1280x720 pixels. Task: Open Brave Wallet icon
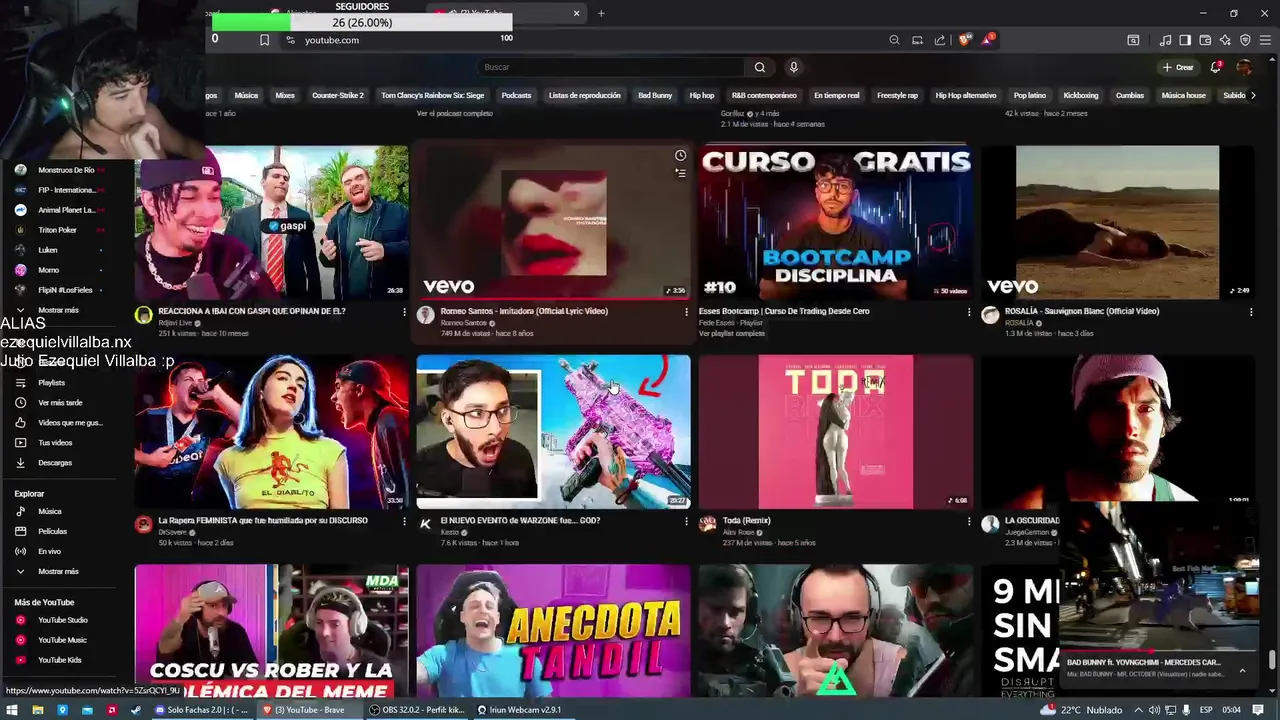point(1205,40)
